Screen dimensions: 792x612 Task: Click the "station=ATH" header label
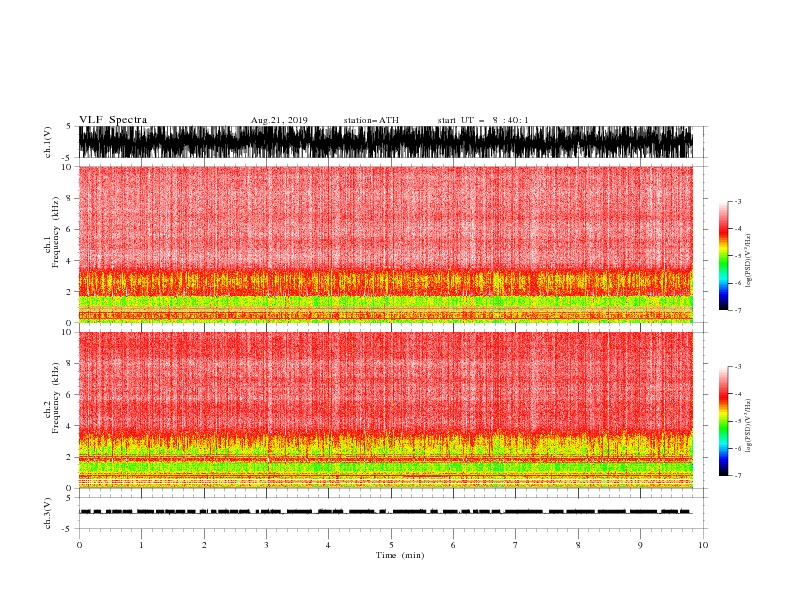[371, 120]
